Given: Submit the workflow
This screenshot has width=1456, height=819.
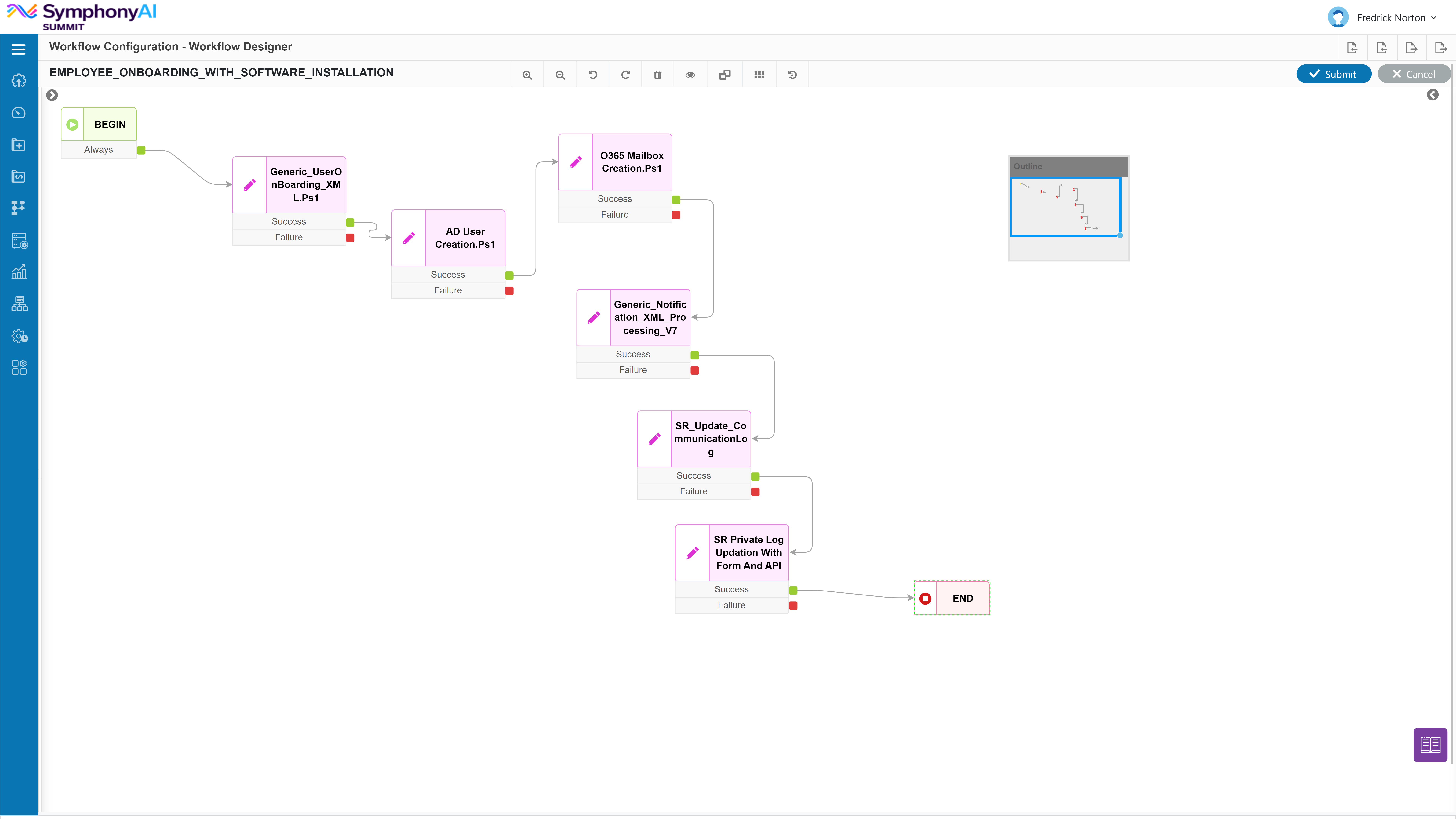Looking at the screenshot, I should click(x=1333, y=74).
